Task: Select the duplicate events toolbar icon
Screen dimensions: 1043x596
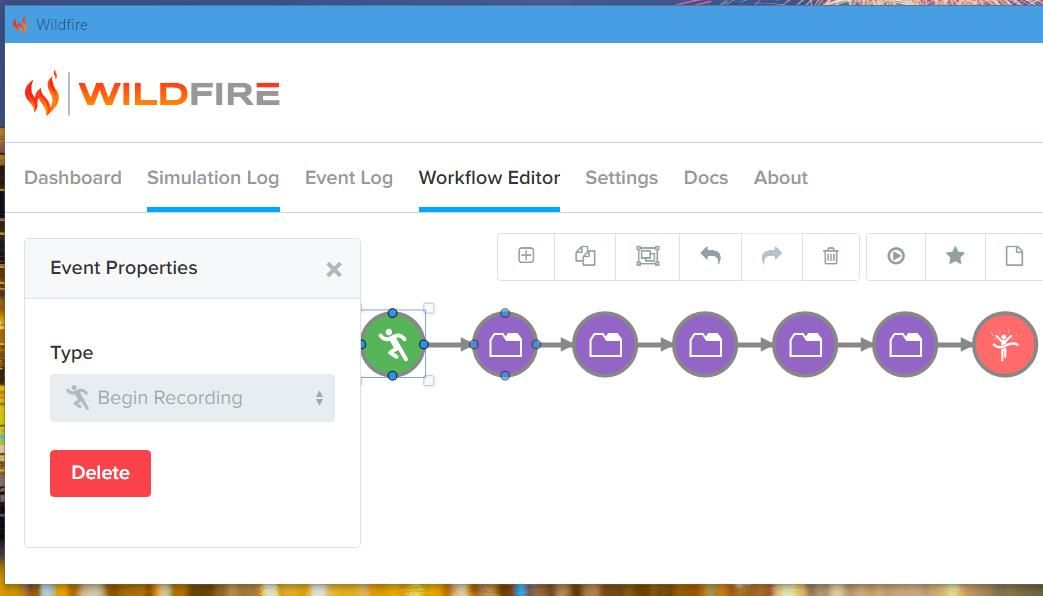Action: click(585, 256)
